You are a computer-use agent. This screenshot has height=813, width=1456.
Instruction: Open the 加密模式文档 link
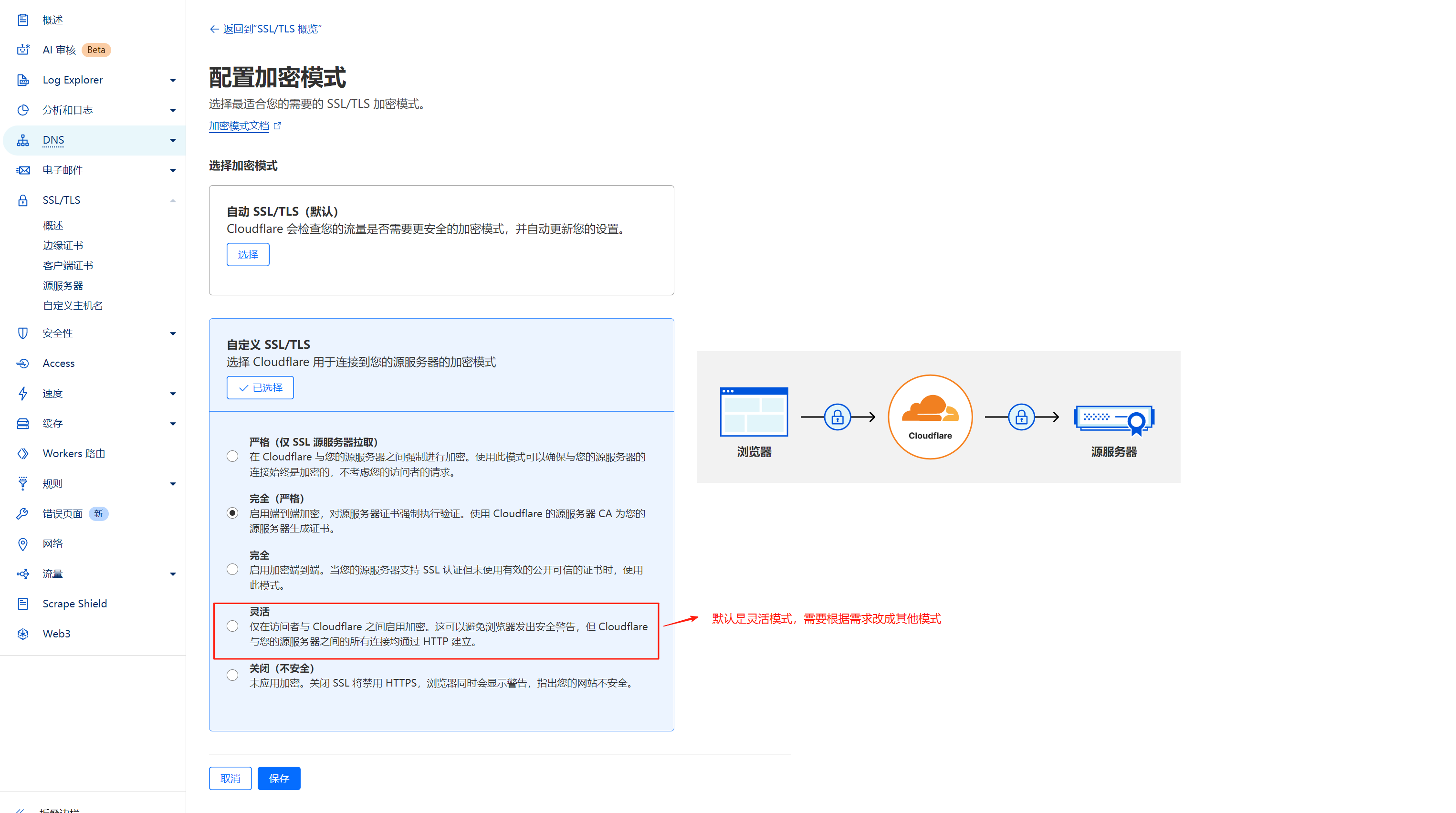(x=239, y=126)
